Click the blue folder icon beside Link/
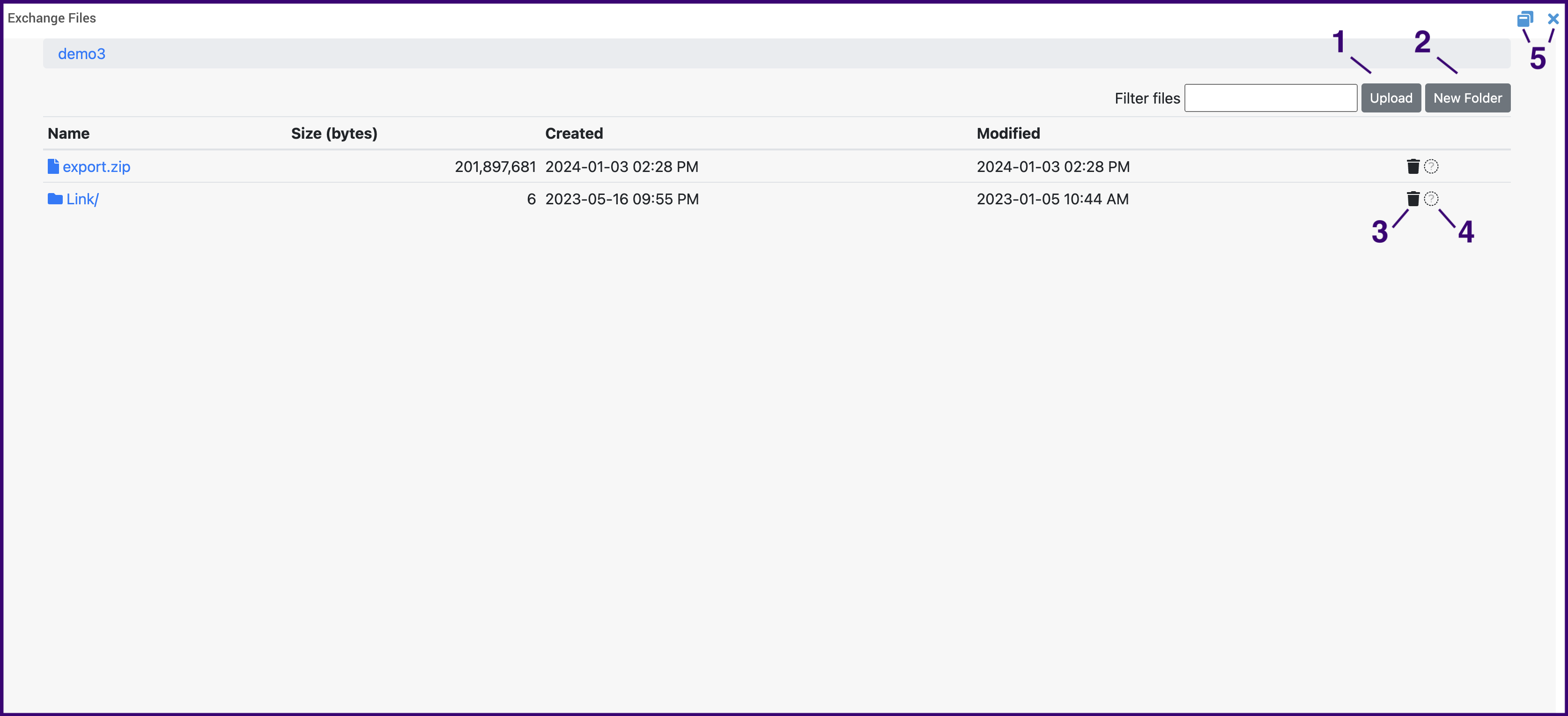This screenshot has width=1568, height=716. tap(52, 199)
